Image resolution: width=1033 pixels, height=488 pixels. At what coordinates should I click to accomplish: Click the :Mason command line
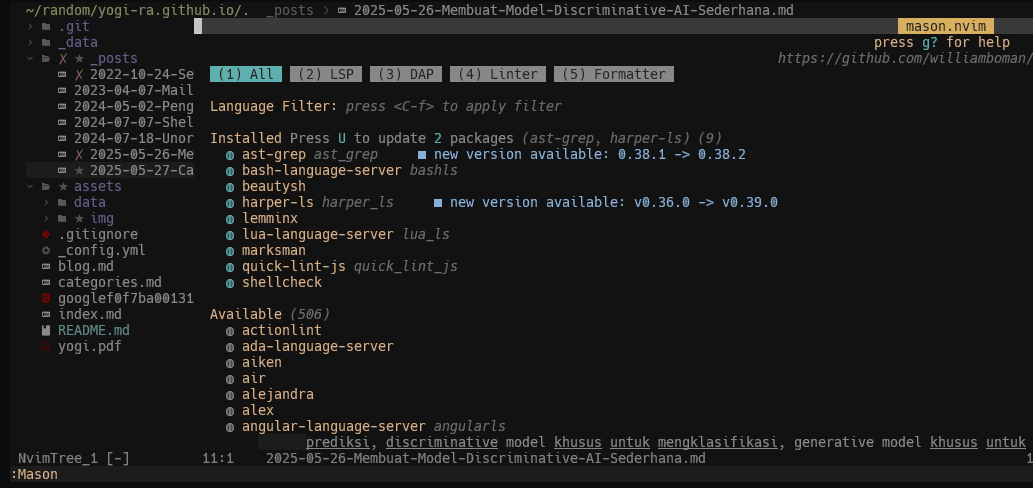34,474
